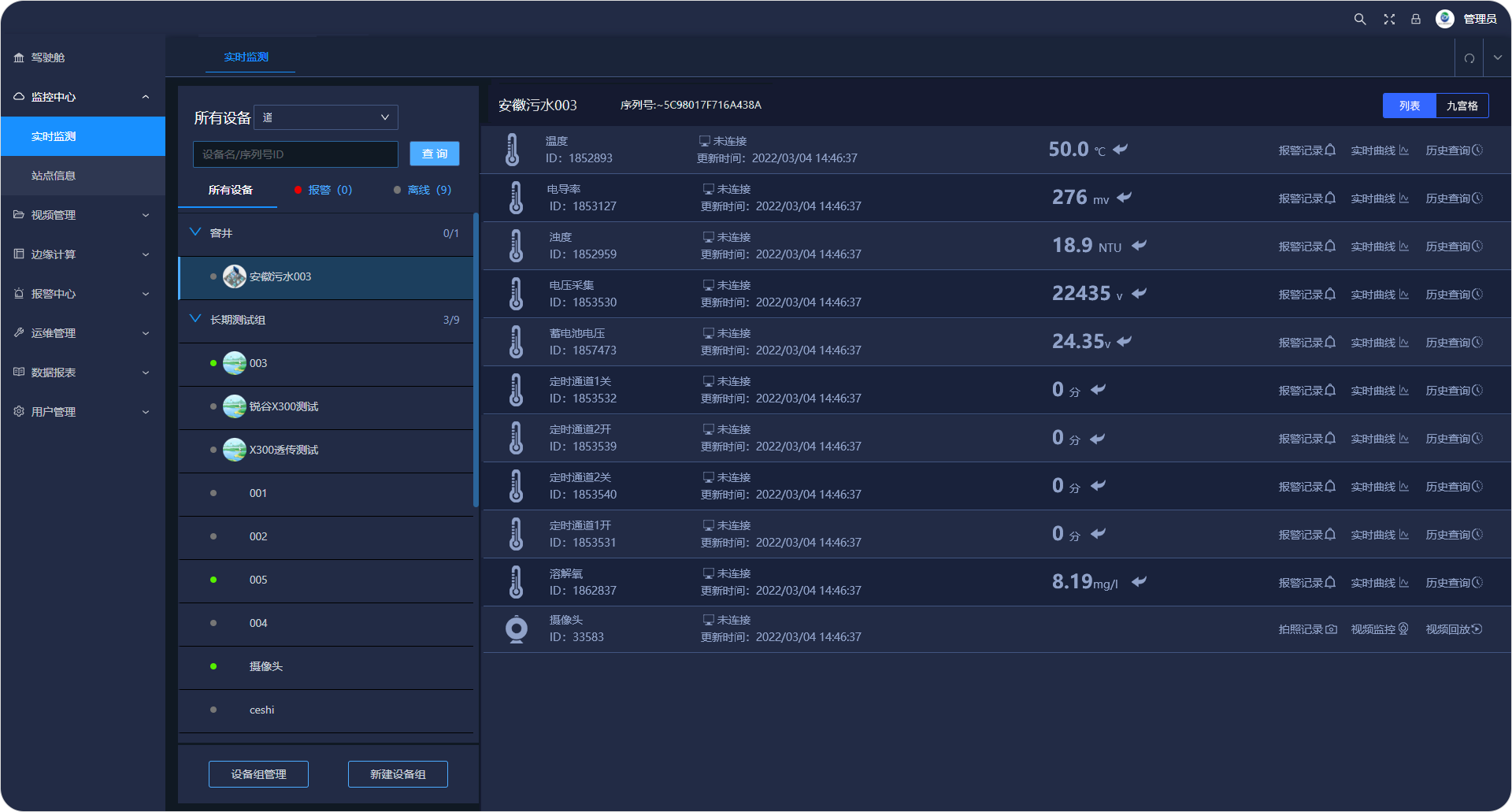Open alarm records for 温度 sensor
Viewport: 1512px width, 812px height.
[x=1306, y=150]
